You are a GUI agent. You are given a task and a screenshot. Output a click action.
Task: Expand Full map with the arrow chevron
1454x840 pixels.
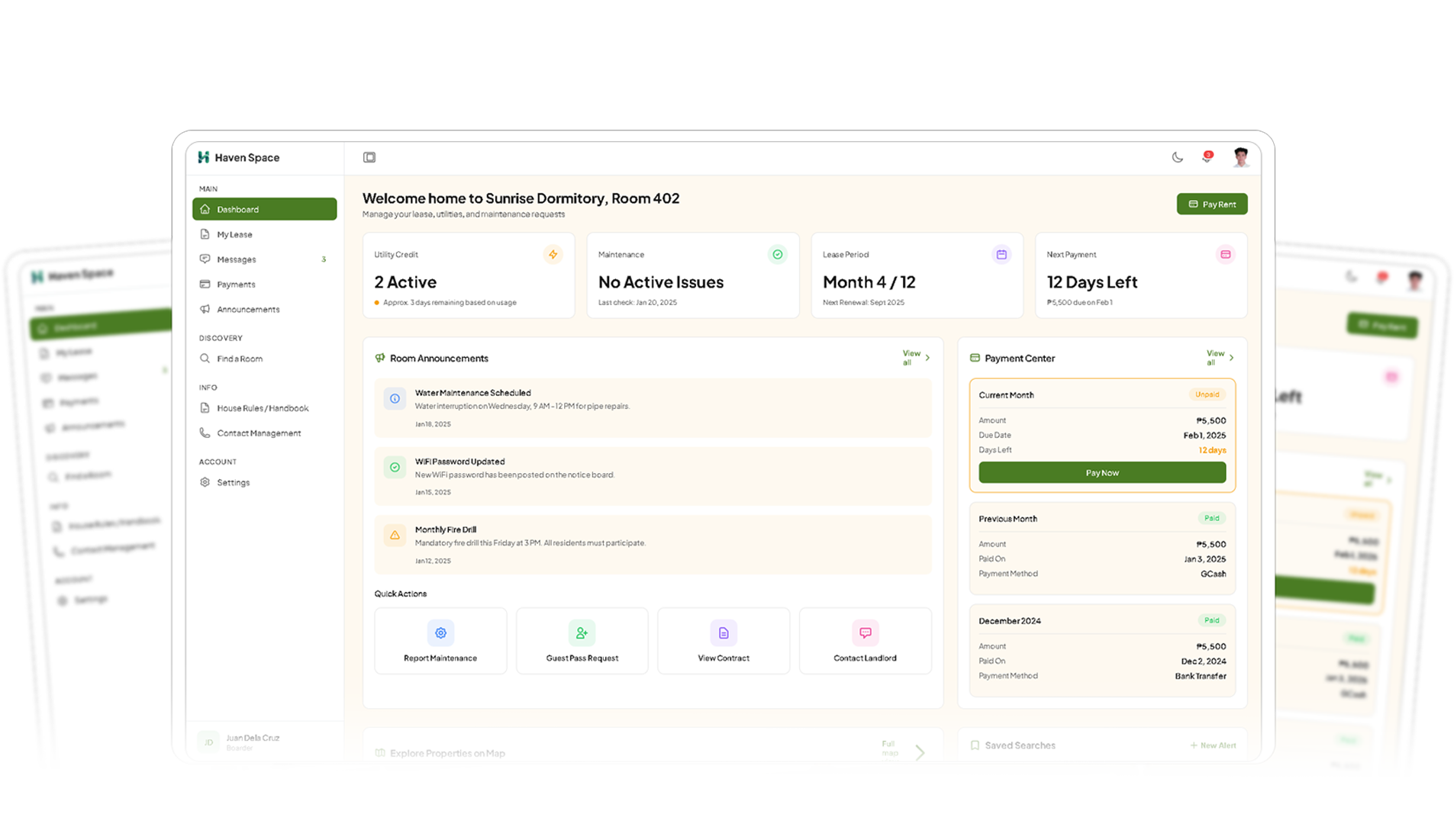point(920,752)
